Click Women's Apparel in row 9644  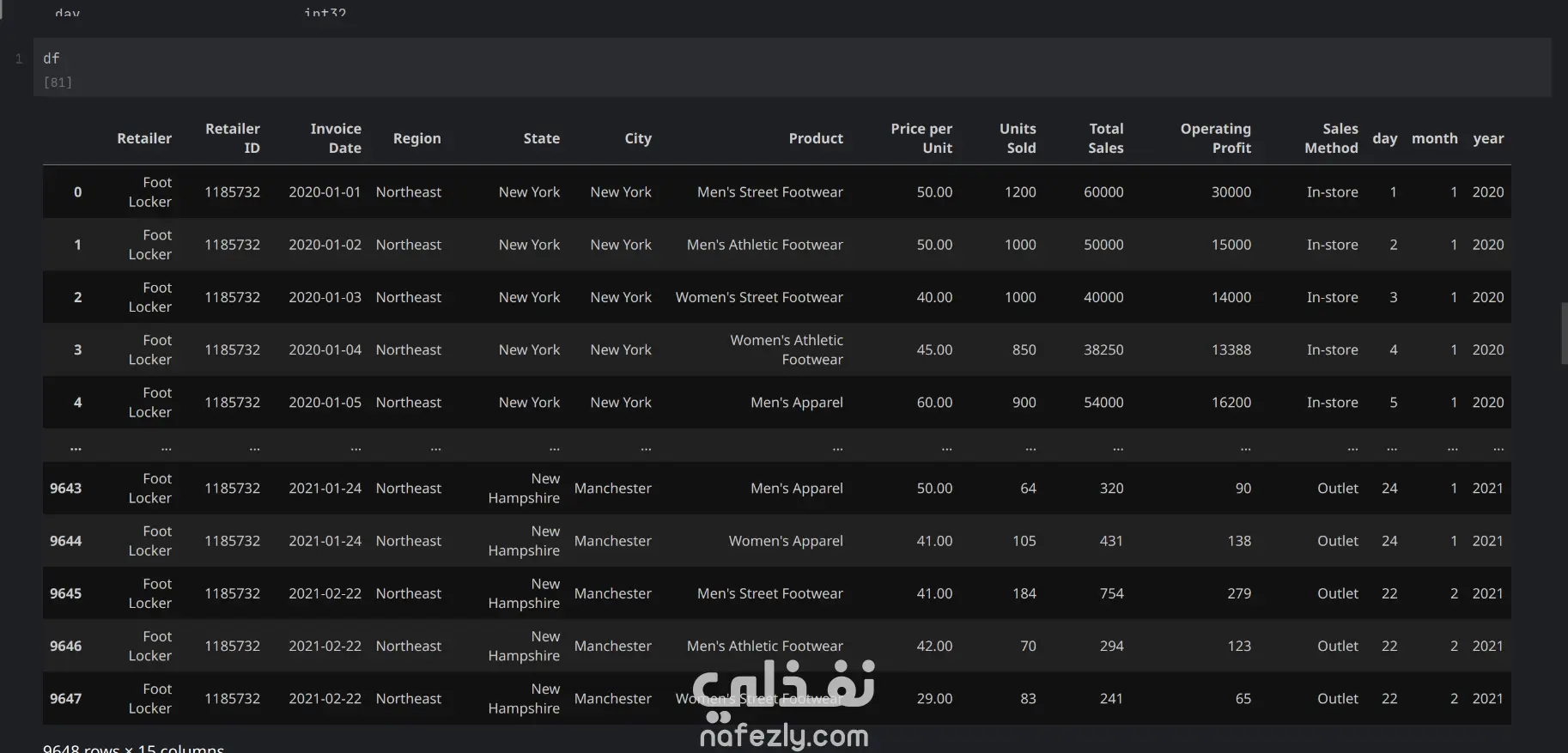click(x=786, y=541)
